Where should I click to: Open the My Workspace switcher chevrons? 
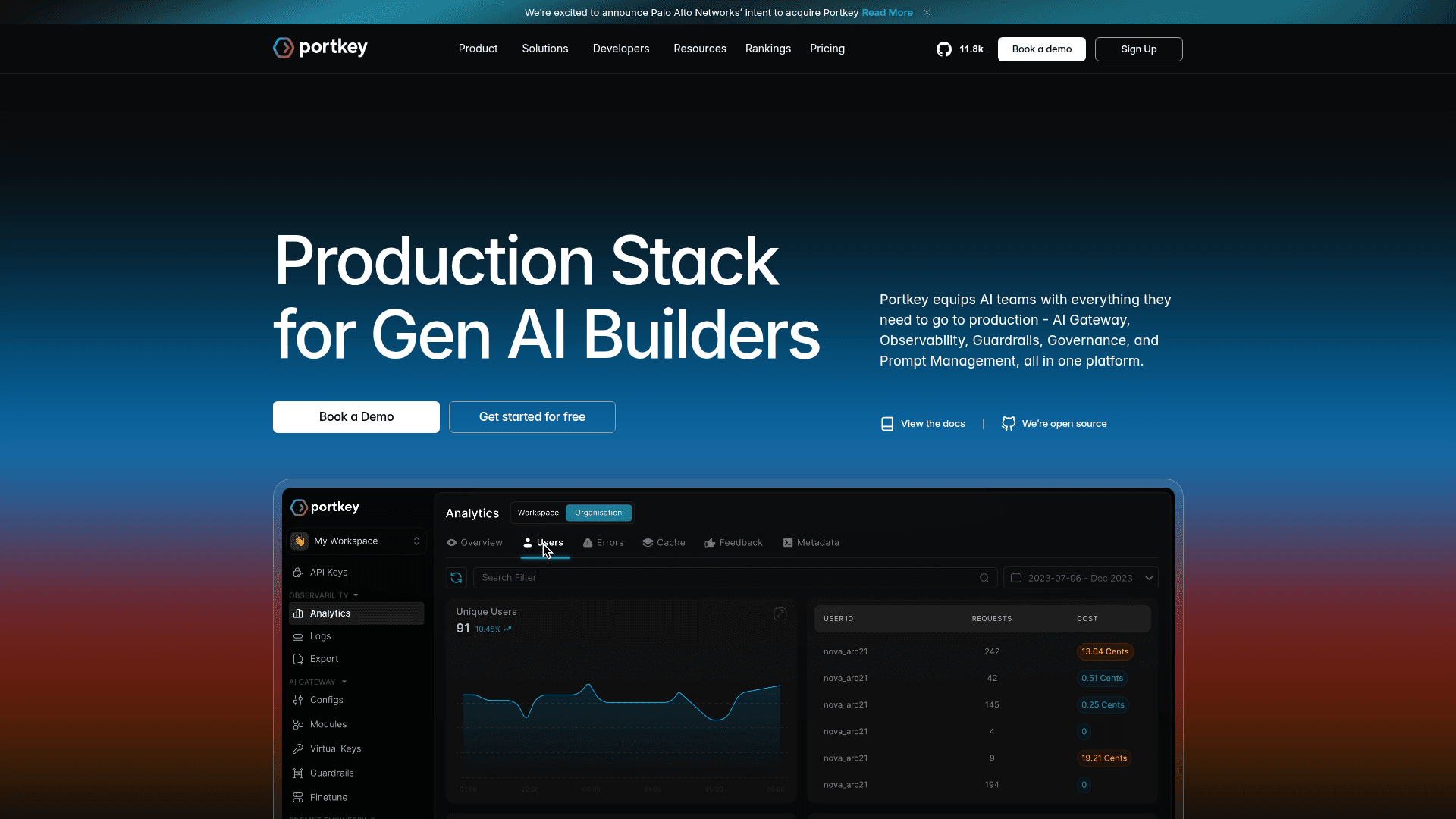pyautogui.click(x=416, y=541)
